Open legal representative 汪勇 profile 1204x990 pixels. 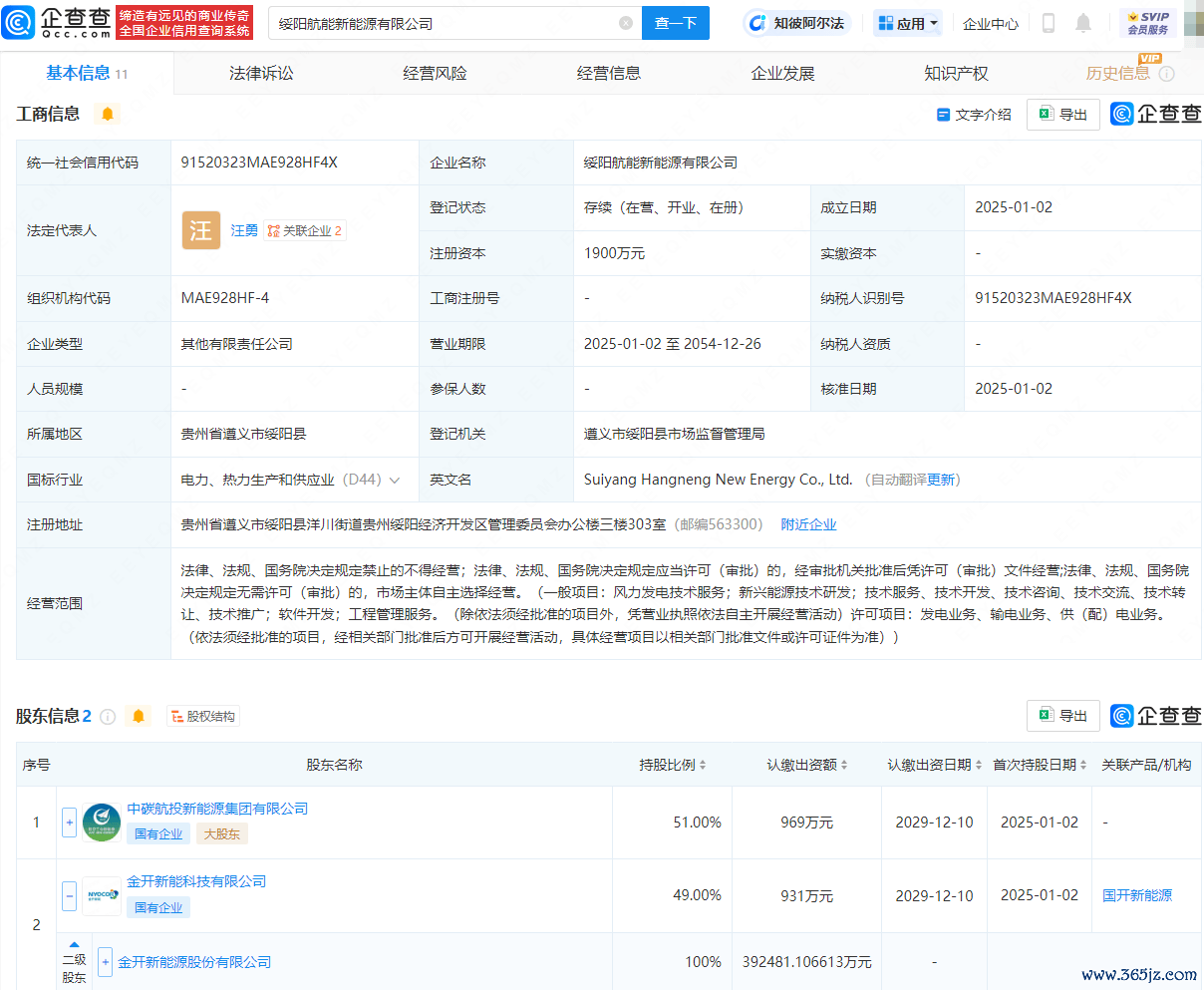pos(244,230)
